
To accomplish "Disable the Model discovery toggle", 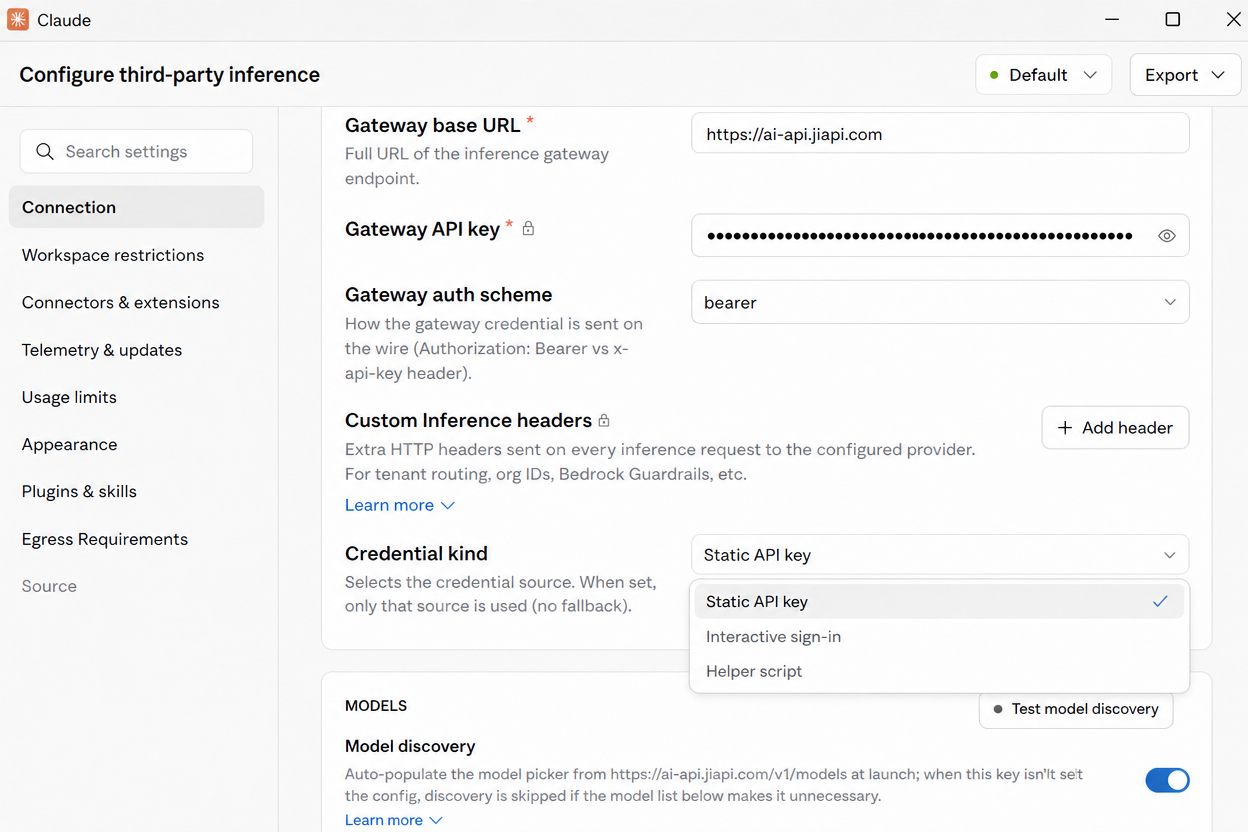I will (1167, 780).
